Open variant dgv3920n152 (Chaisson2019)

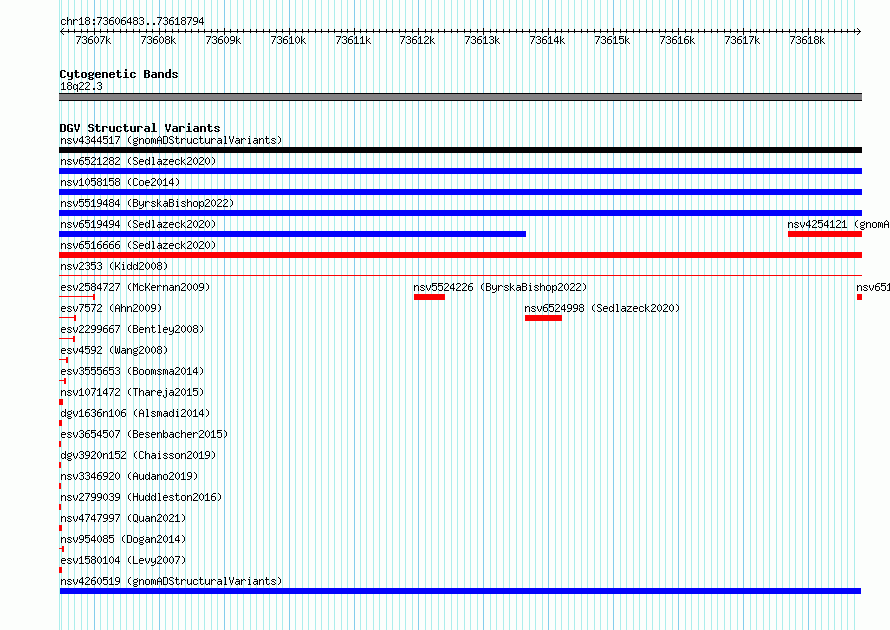click(138, 455)
